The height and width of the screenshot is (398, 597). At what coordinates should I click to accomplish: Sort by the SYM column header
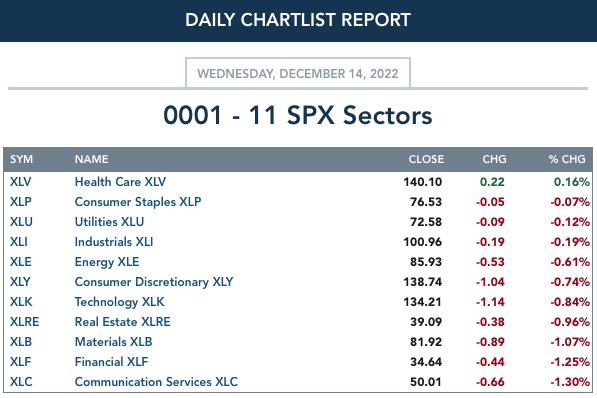tap(21, 159)
